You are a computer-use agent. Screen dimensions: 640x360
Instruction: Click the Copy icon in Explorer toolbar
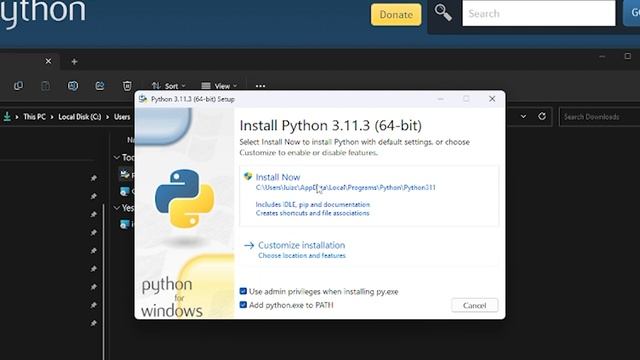18,86
